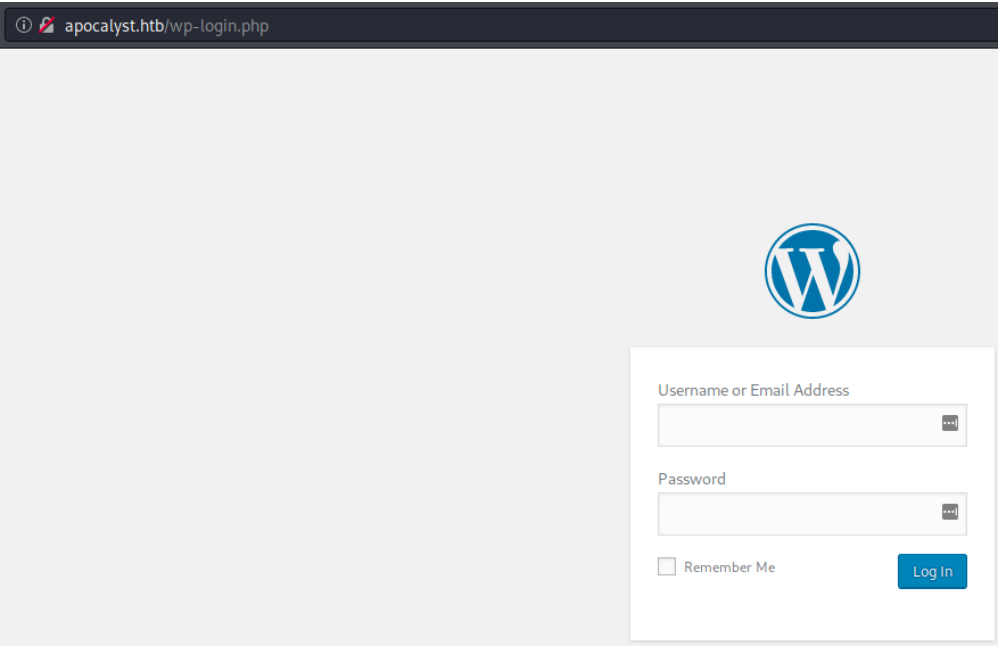Click the Log In button

(x=932, y=572)
